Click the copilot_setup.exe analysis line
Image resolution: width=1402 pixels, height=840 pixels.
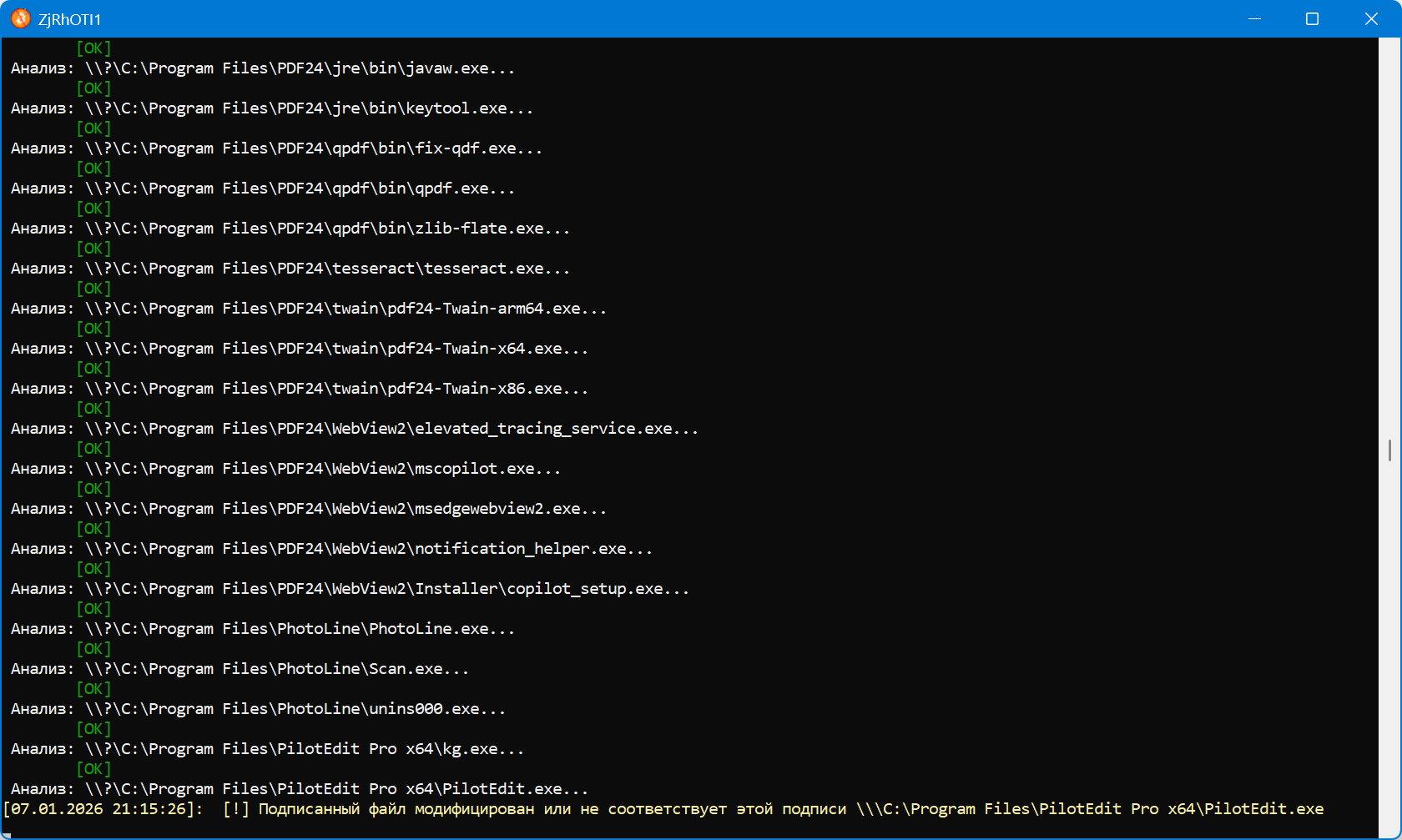350,589
